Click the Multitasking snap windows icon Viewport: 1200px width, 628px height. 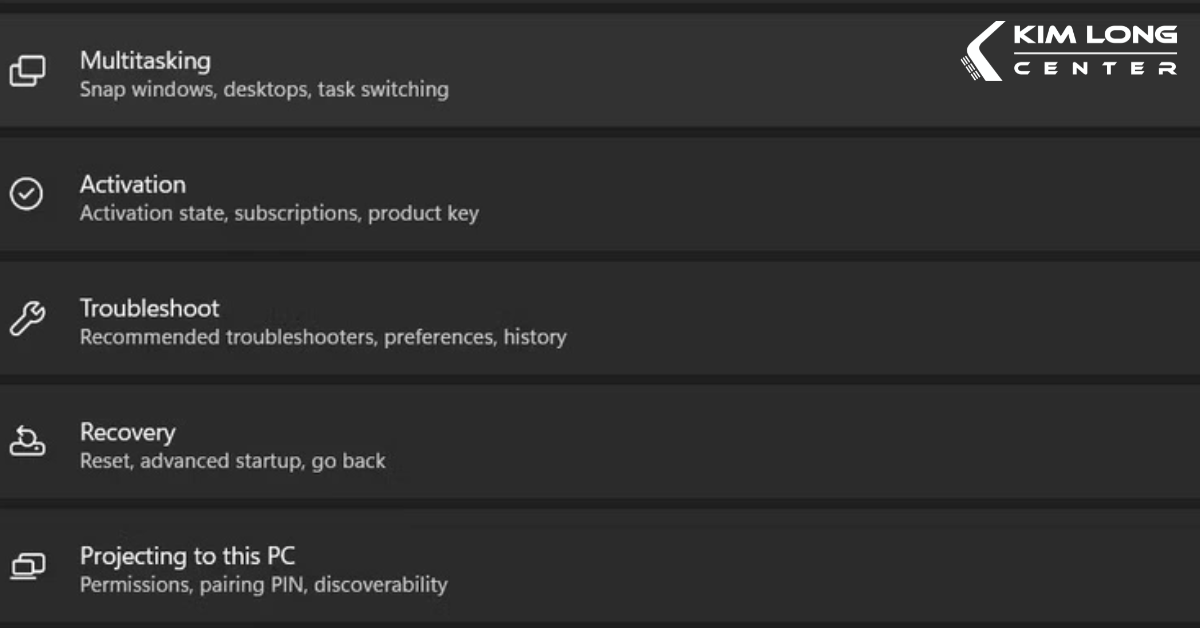30,71
